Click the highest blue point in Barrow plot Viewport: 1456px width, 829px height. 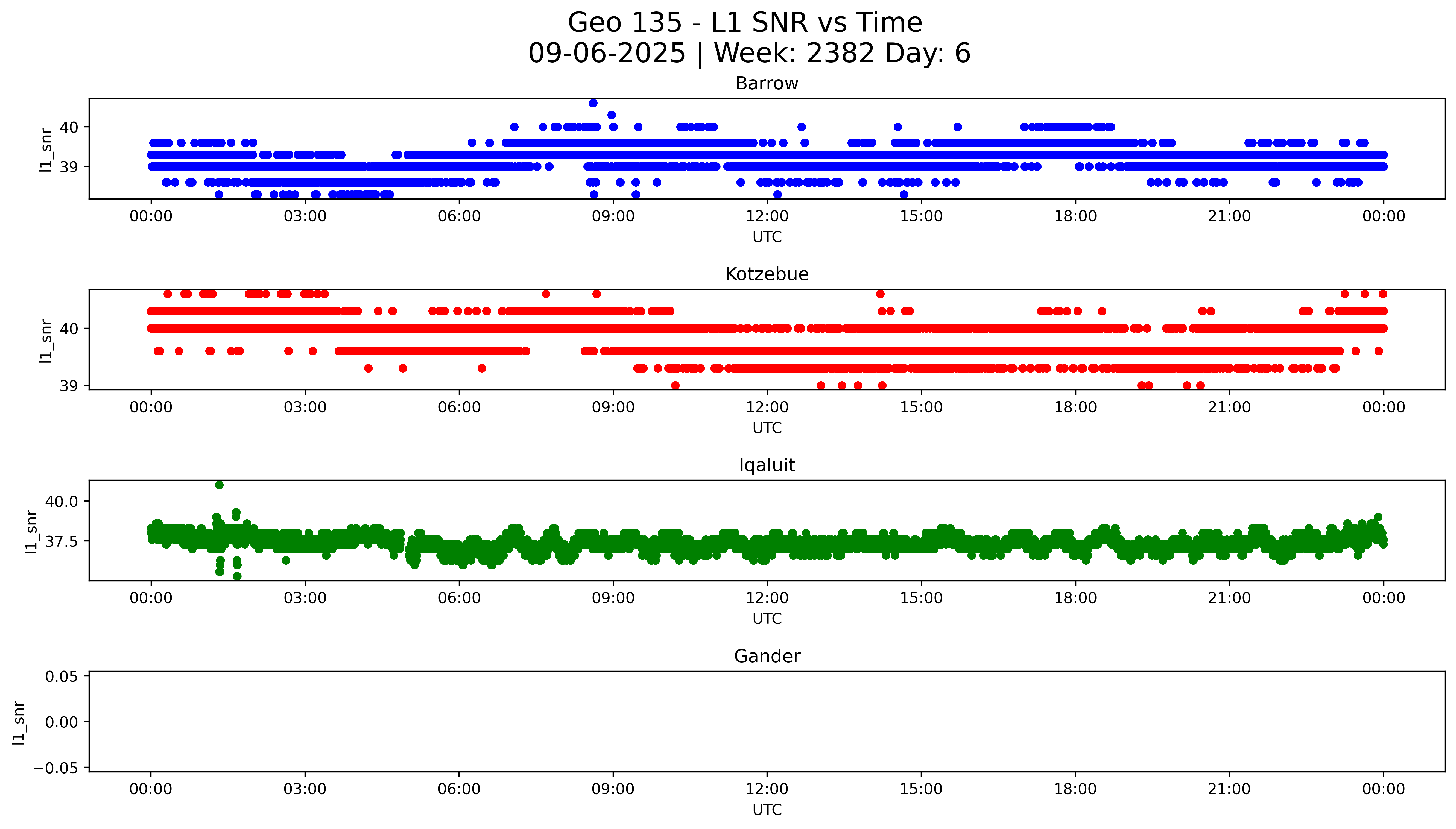pyautogui.click(x=593, y=103)
